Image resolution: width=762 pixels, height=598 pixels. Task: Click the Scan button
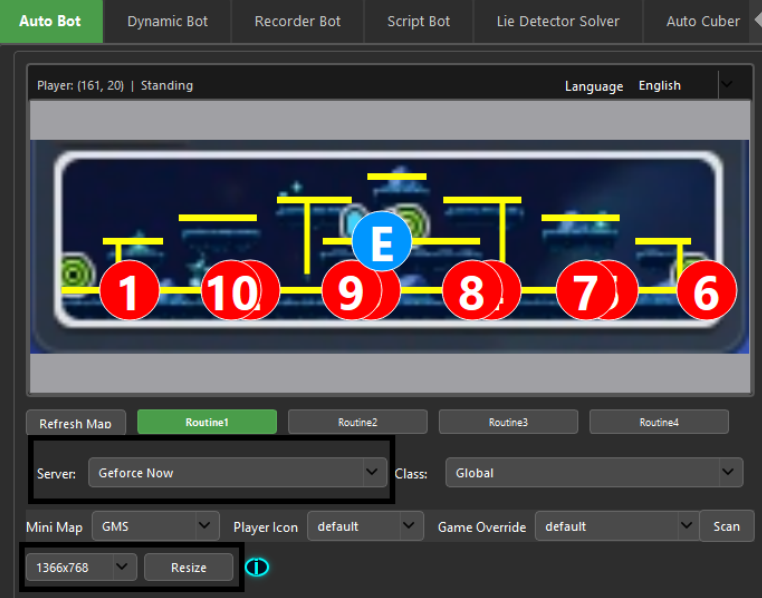coord(727,526)
